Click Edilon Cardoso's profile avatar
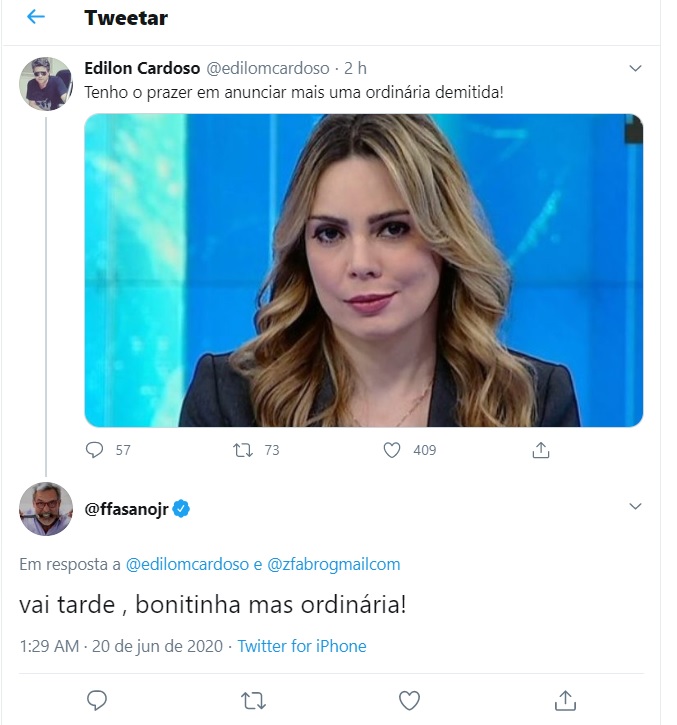677x725 pixels. coord(46,84)
